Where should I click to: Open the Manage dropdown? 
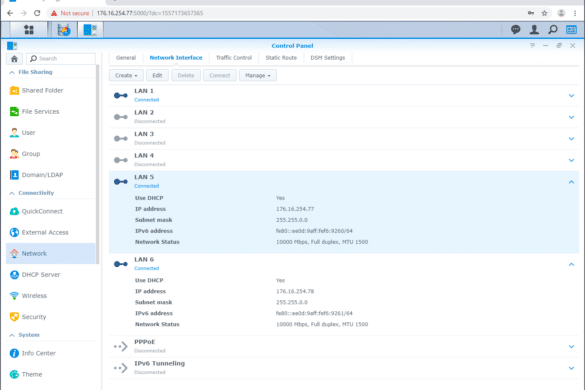pos(257,75)
